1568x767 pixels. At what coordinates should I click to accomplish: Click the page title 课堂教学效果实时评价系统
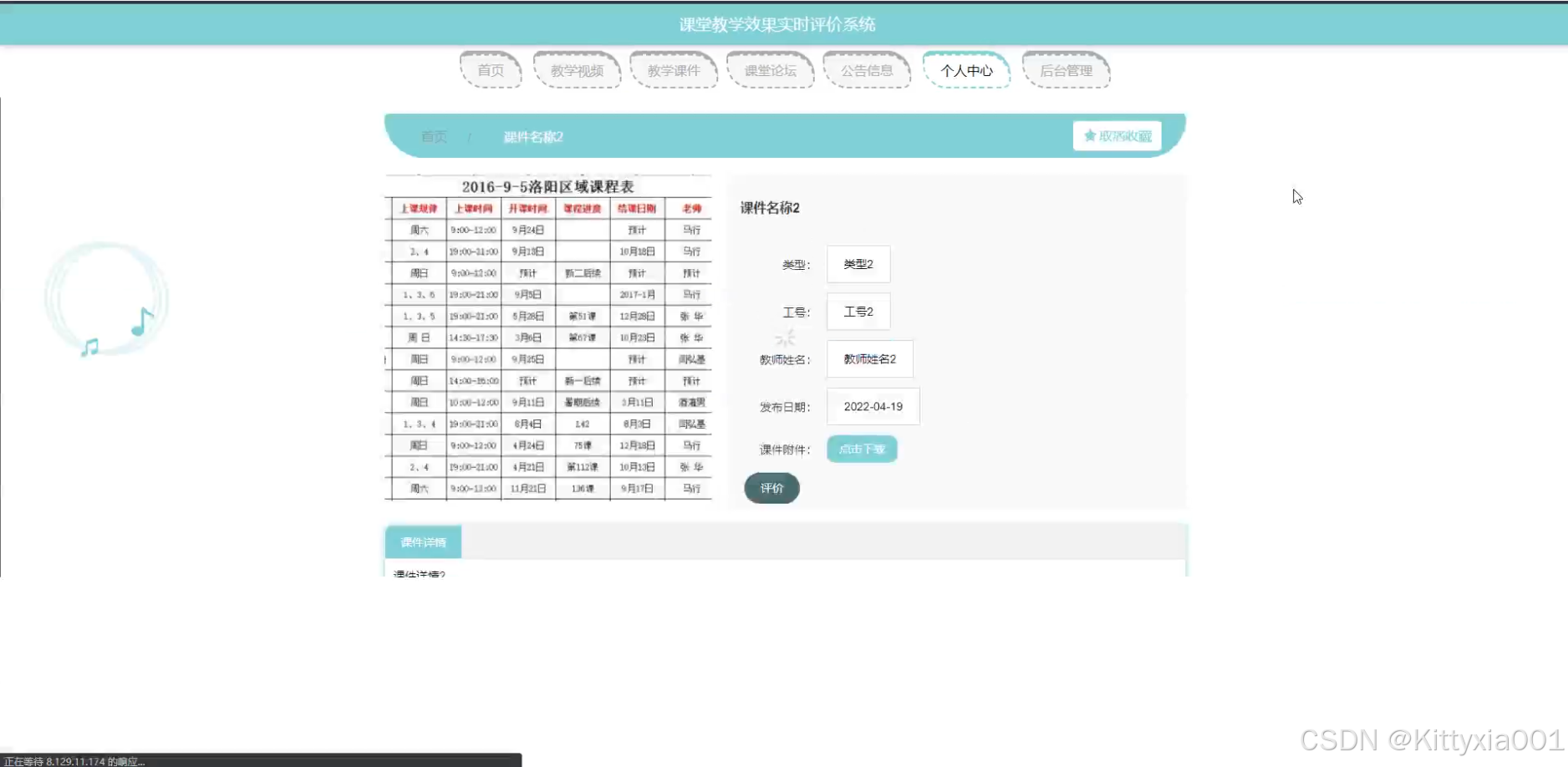click(777, 24)
